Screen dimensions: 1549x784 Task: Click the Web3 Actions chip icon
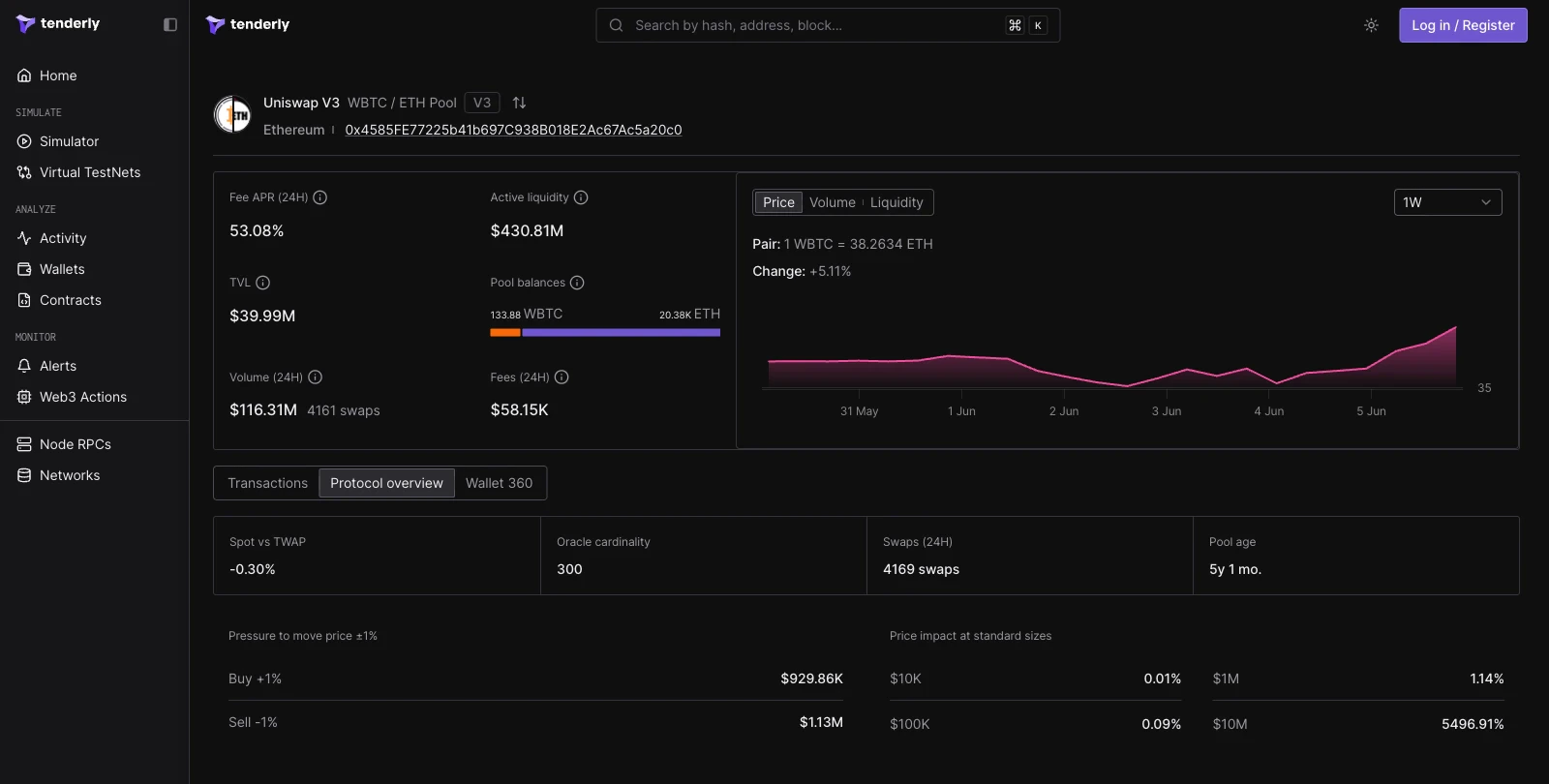24,397
